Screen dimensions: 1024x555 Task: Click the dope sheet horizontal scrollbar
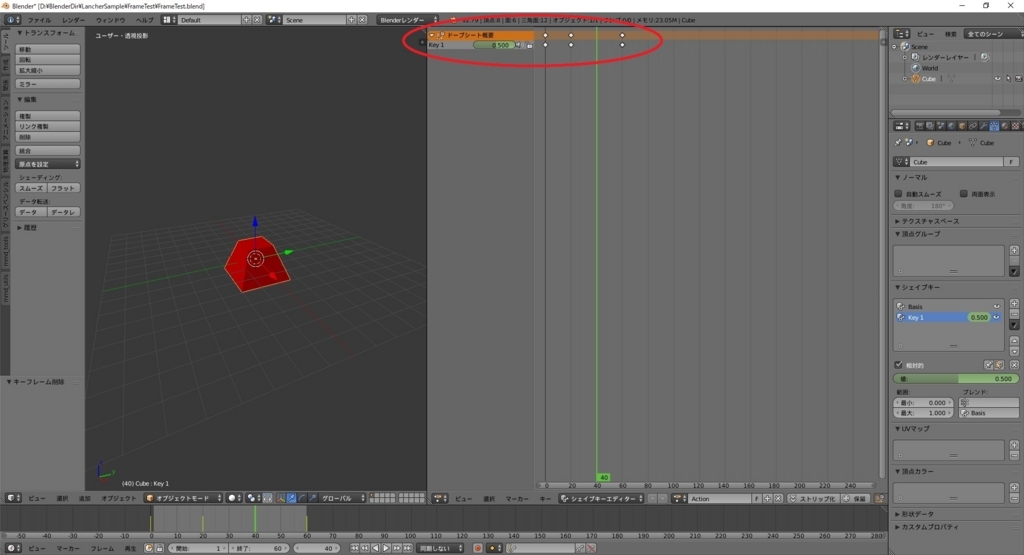pos(705,486)
